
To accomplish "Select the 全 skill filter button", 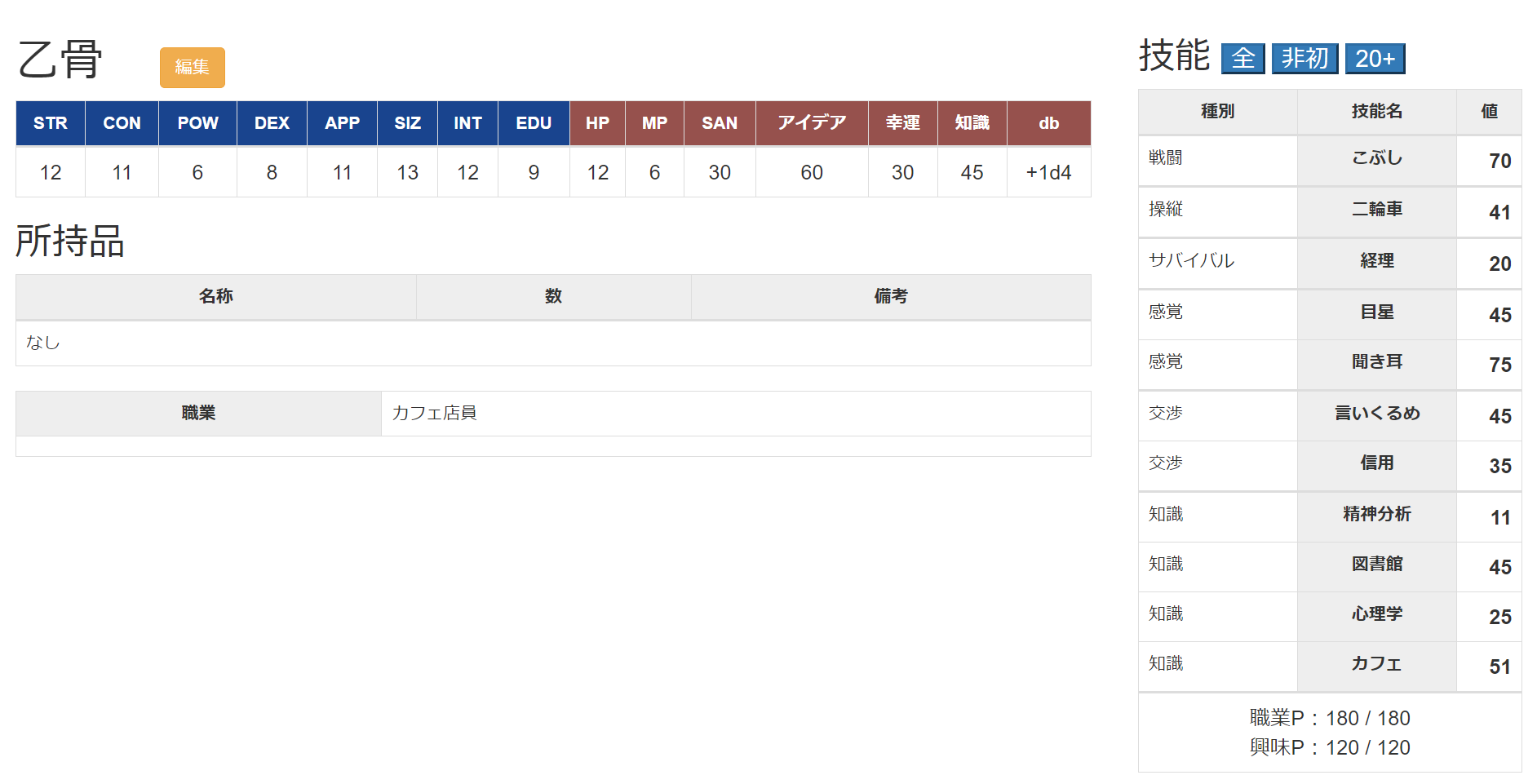I will click(1242, 59).
